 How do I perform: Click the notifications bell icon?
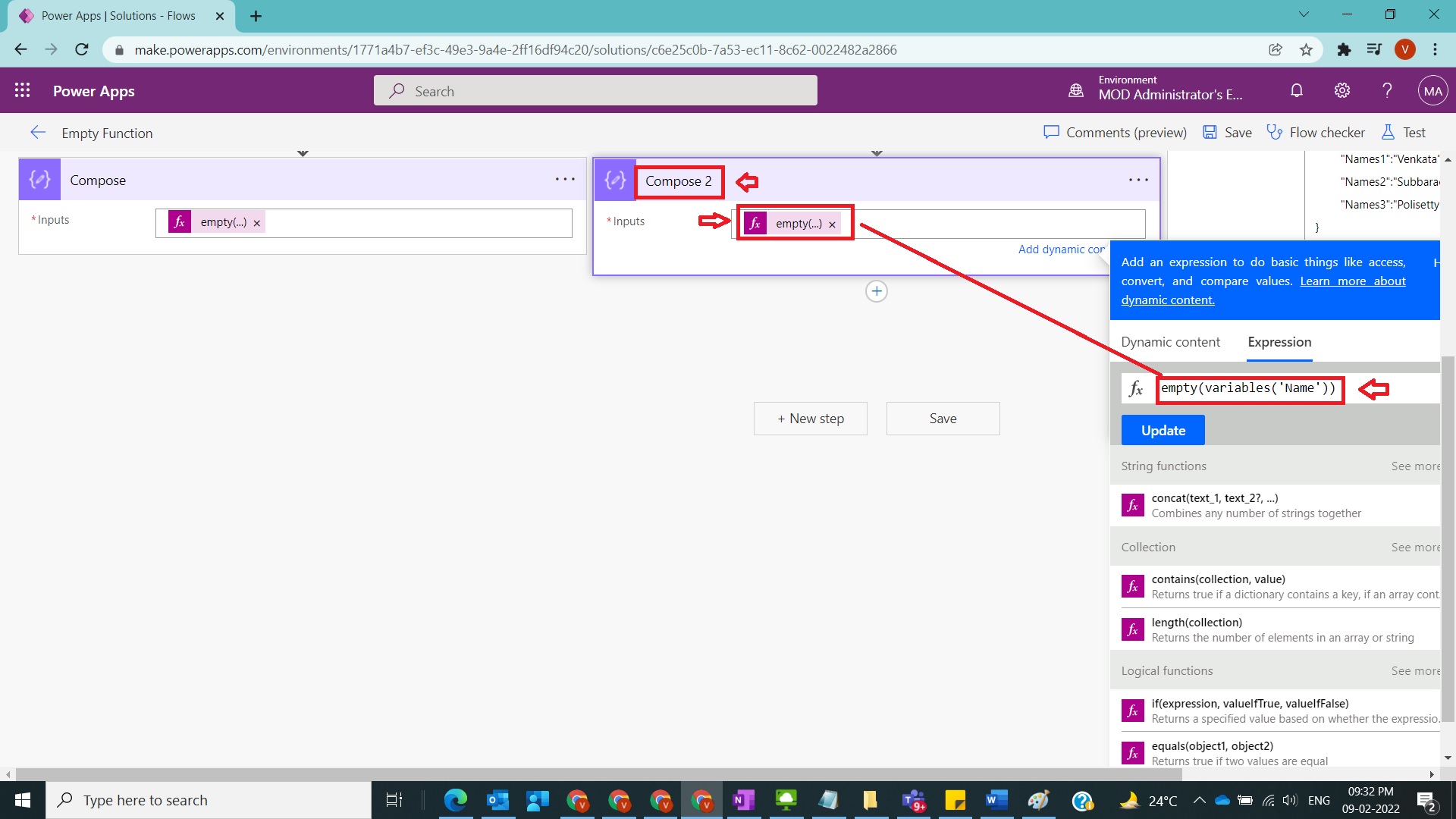coord(1297,91)
